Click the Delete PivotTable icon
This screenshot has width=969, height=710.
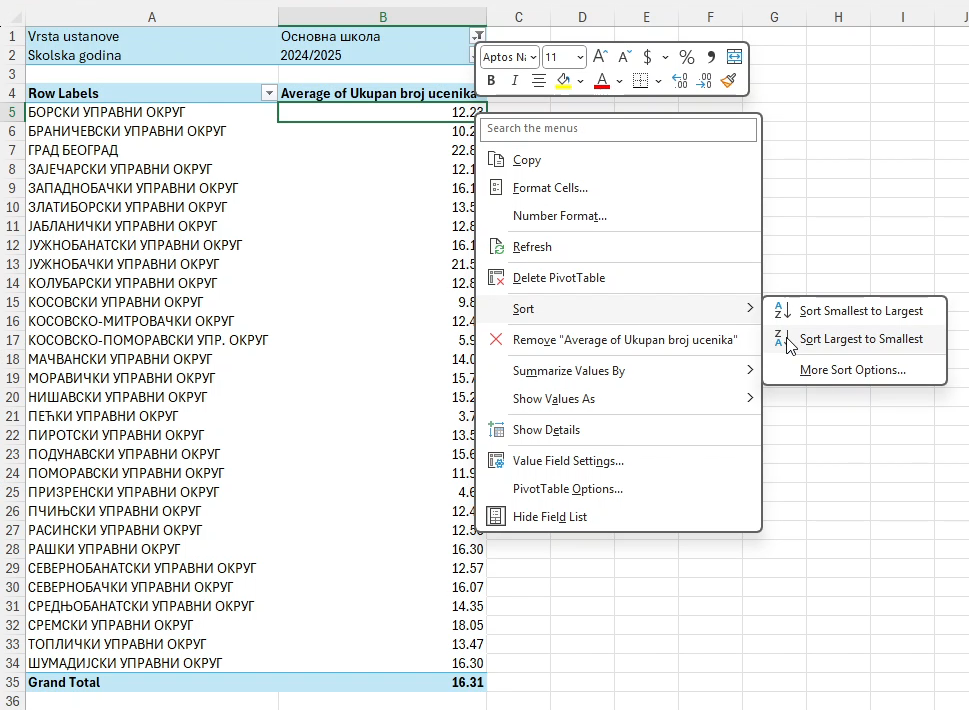[496, 277]
